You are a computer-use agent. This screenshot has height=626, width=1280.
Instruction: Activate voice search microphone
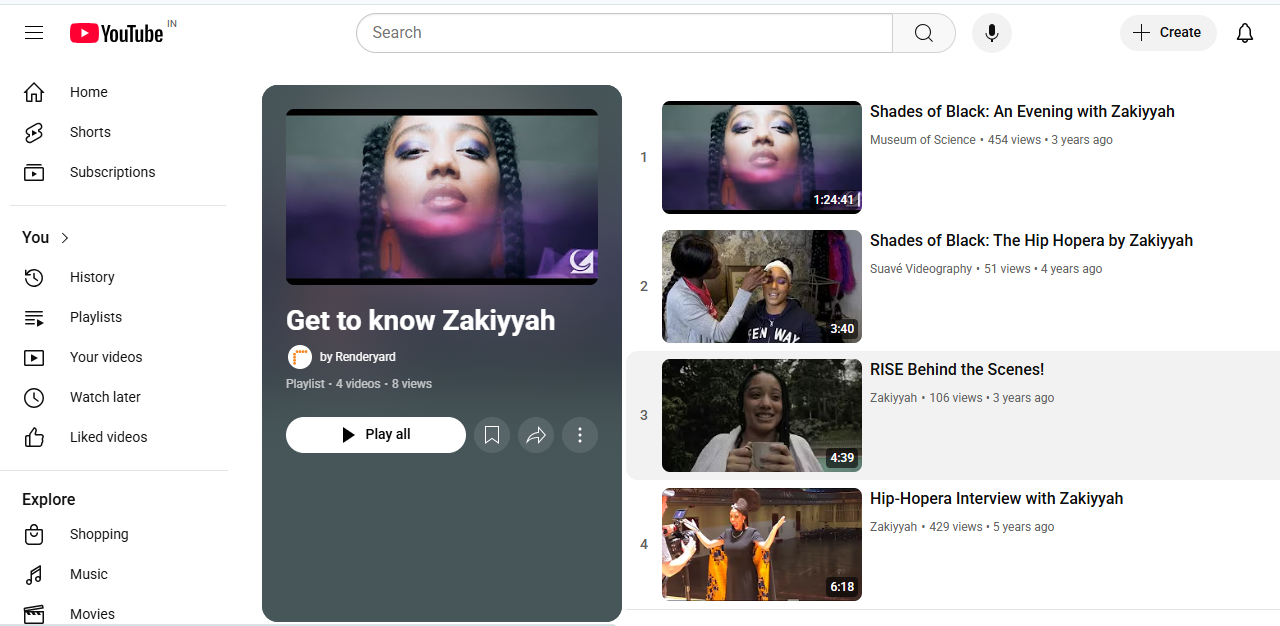point(991,33)
